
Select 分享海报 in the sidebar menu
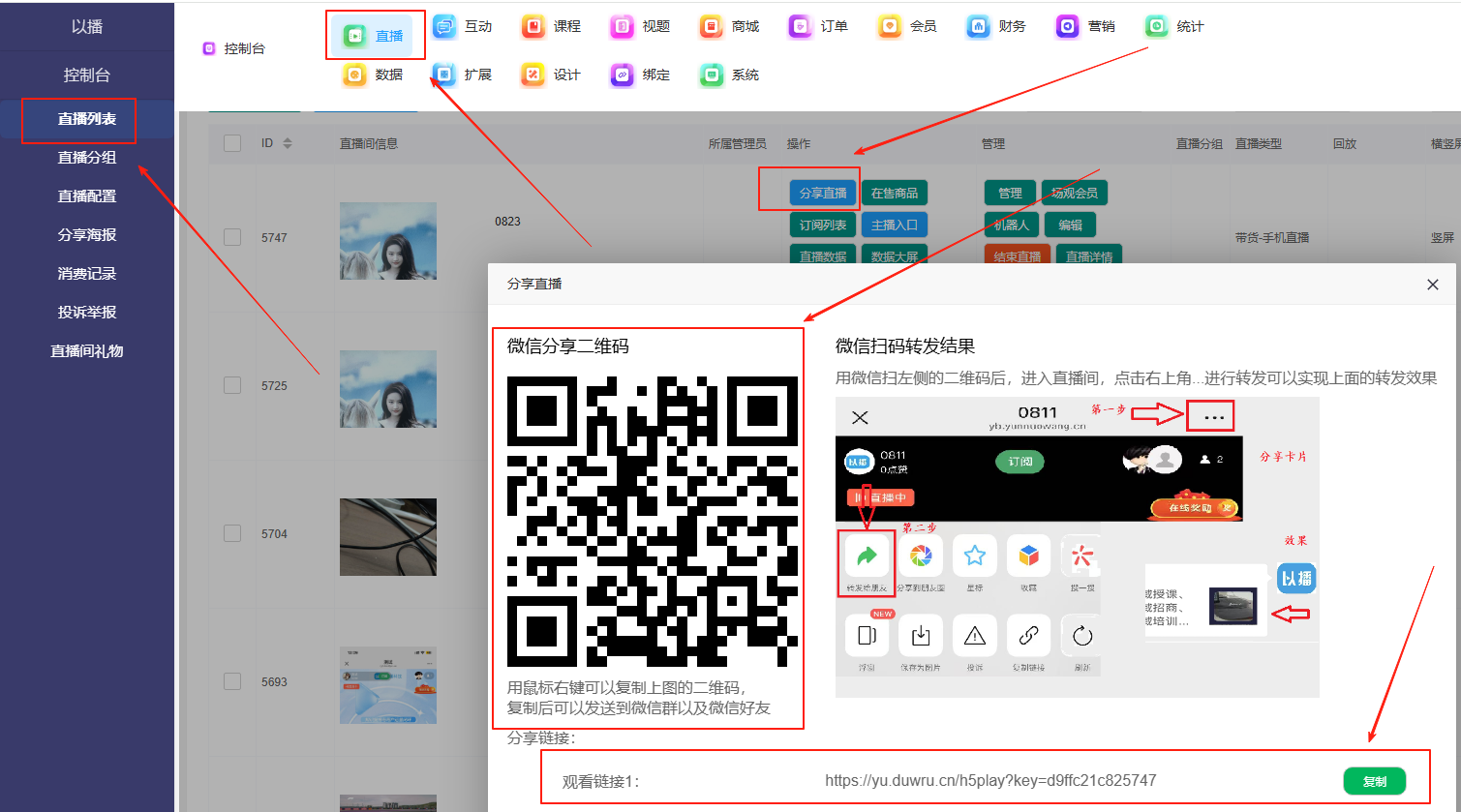click(x=87, y=235)
